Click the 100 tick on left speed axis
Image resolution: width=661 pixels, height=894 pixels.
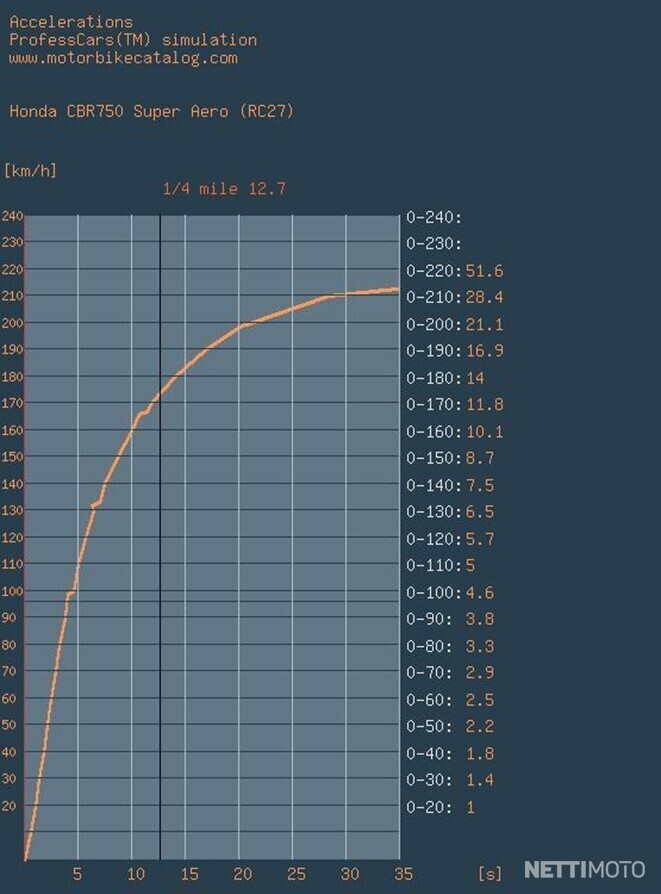click(11, 591)
